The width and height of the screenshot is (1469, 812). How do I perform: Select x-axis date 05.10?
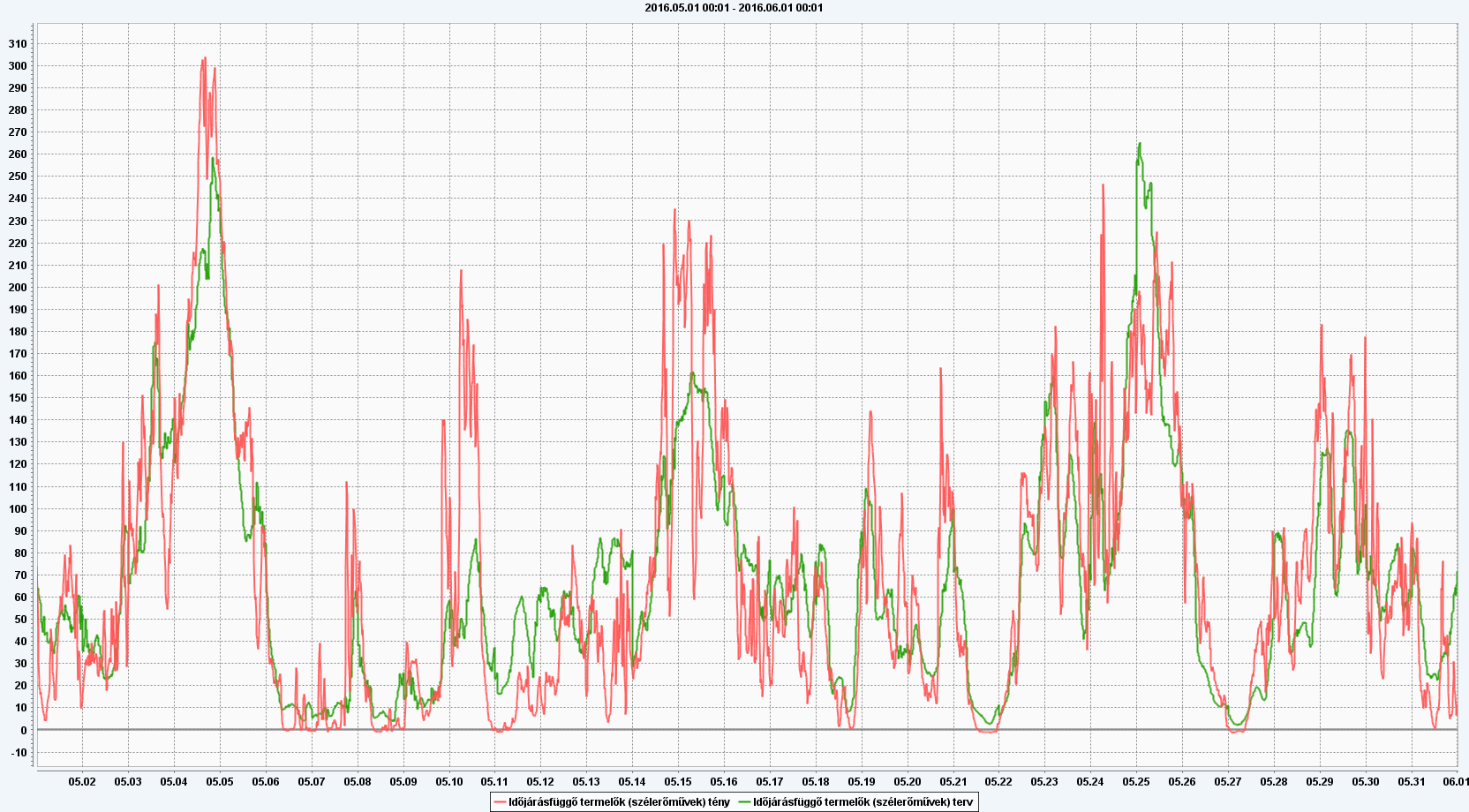click(x=449, y=782)
